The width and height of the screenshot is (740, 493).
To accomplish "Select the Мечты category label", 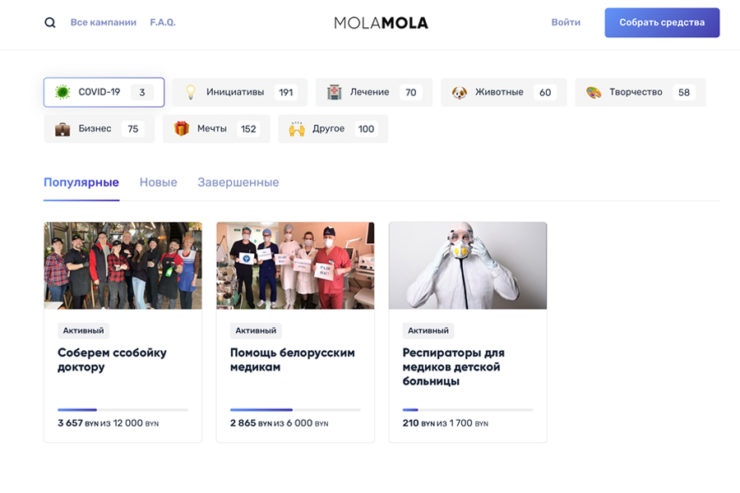I will (x=212, y=128).
